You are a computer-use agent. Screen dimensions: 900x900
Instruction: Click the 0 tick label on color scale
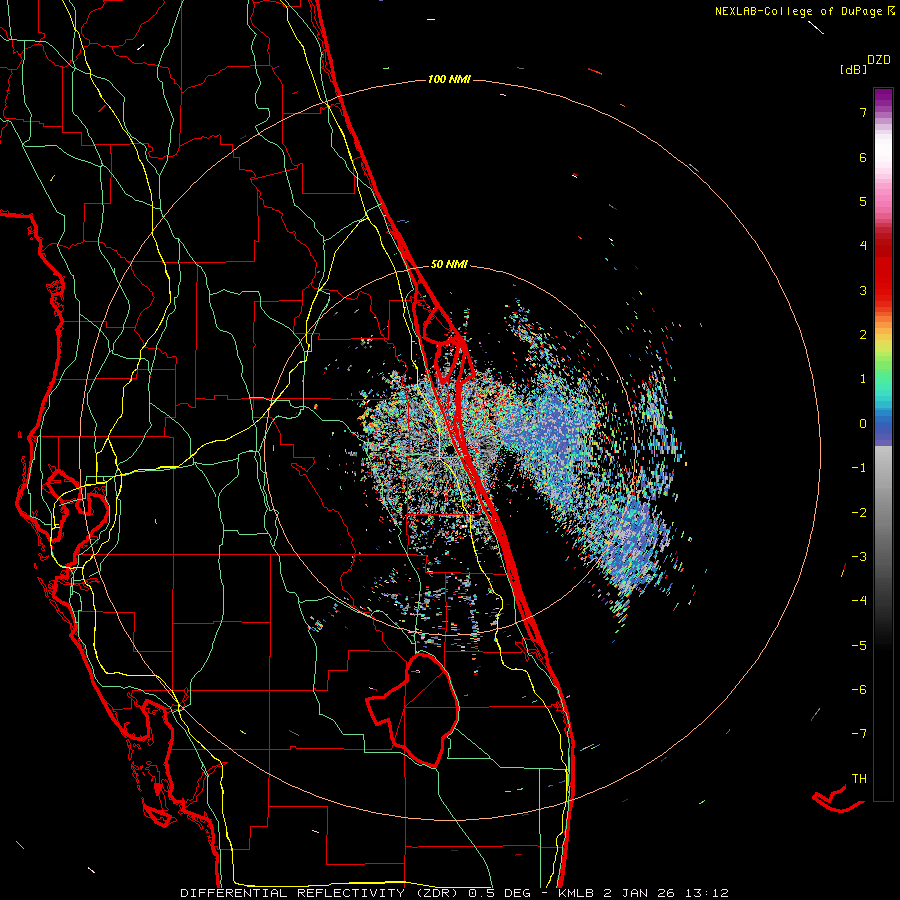[x=863, y=424]
